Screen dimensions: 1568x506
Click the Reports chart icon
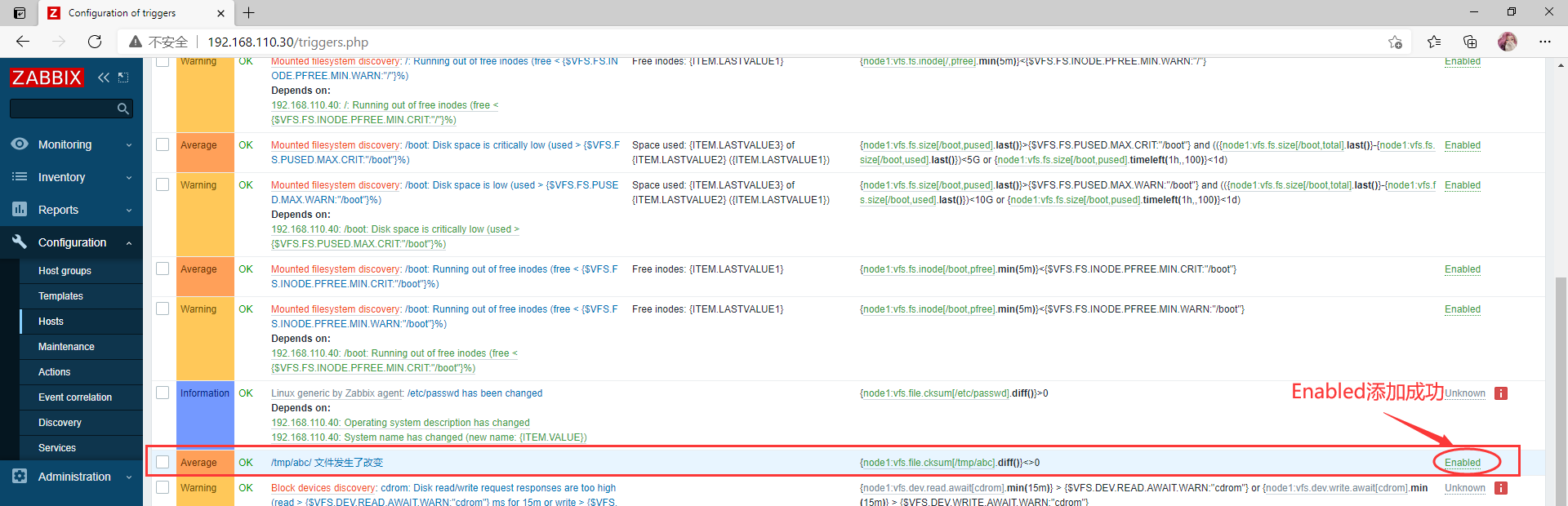20,209
